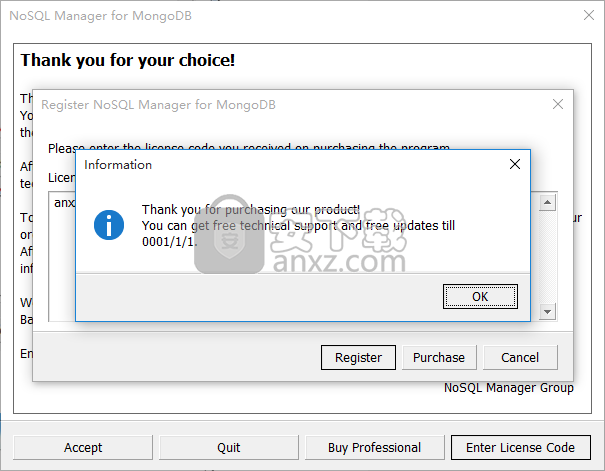The height and width of the screenshot is (471, 605).
Task: Click the 'NoSQL Manager Group' signature text
Action: (x=509, y=388)
